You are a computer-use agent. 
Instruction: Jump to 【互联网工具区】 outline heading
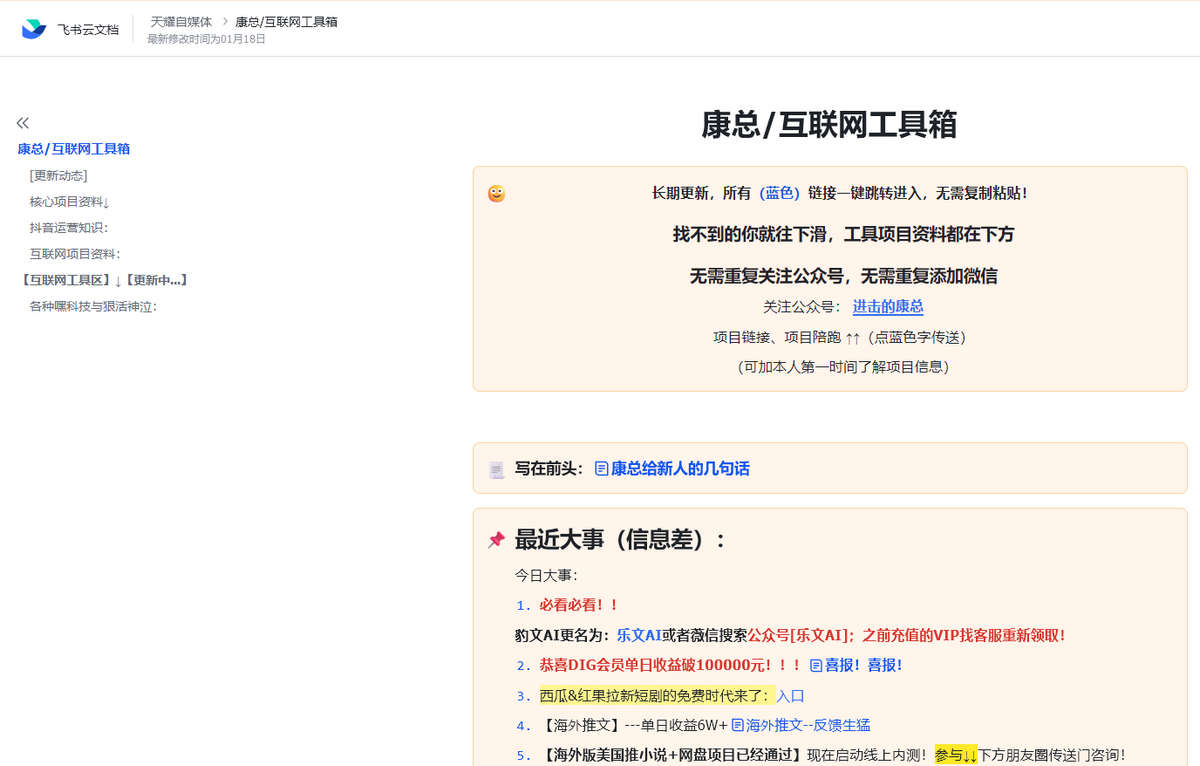click(x=104, y=280)
